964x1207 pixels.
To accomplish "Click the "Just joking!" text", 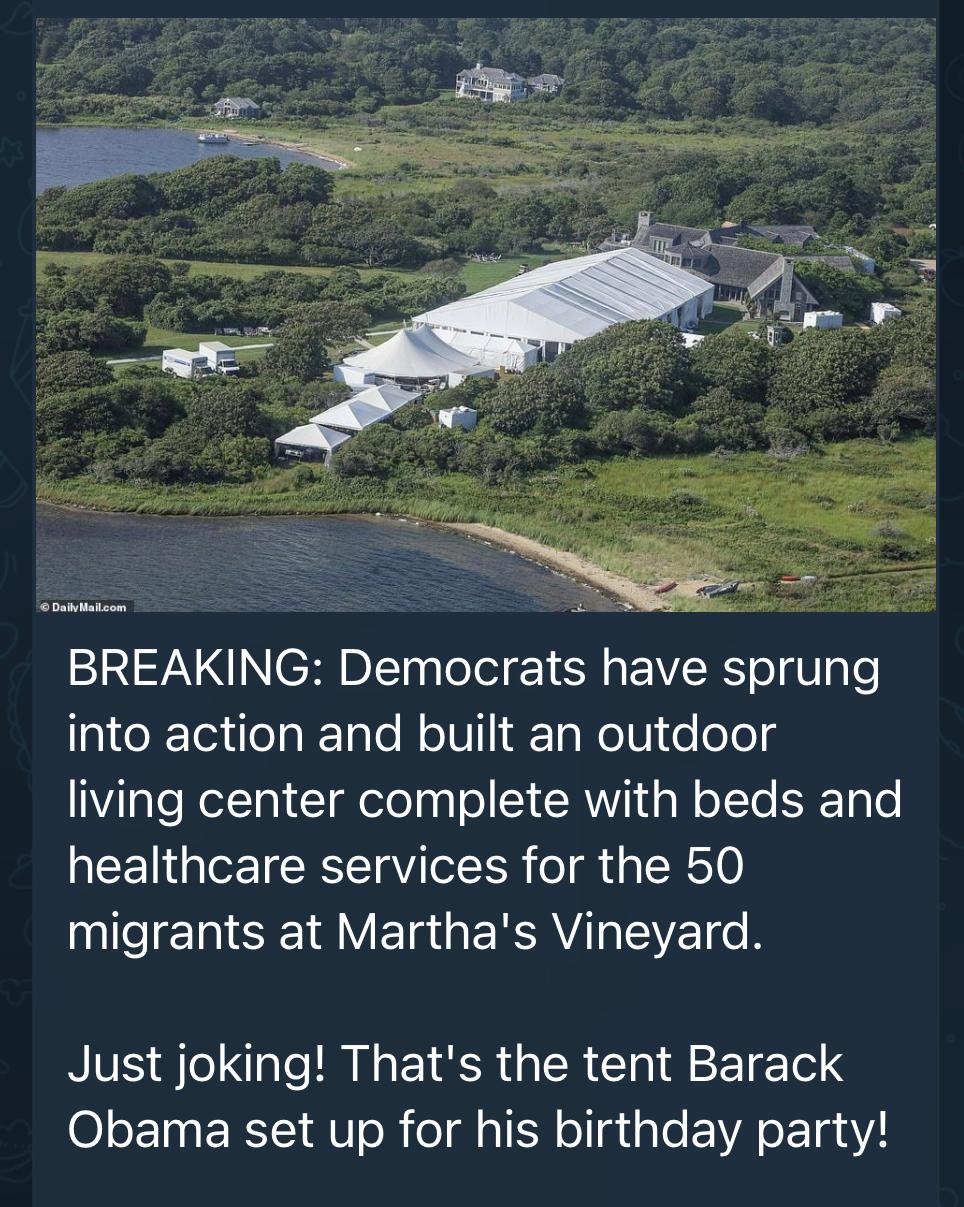I will point(196,1064).
